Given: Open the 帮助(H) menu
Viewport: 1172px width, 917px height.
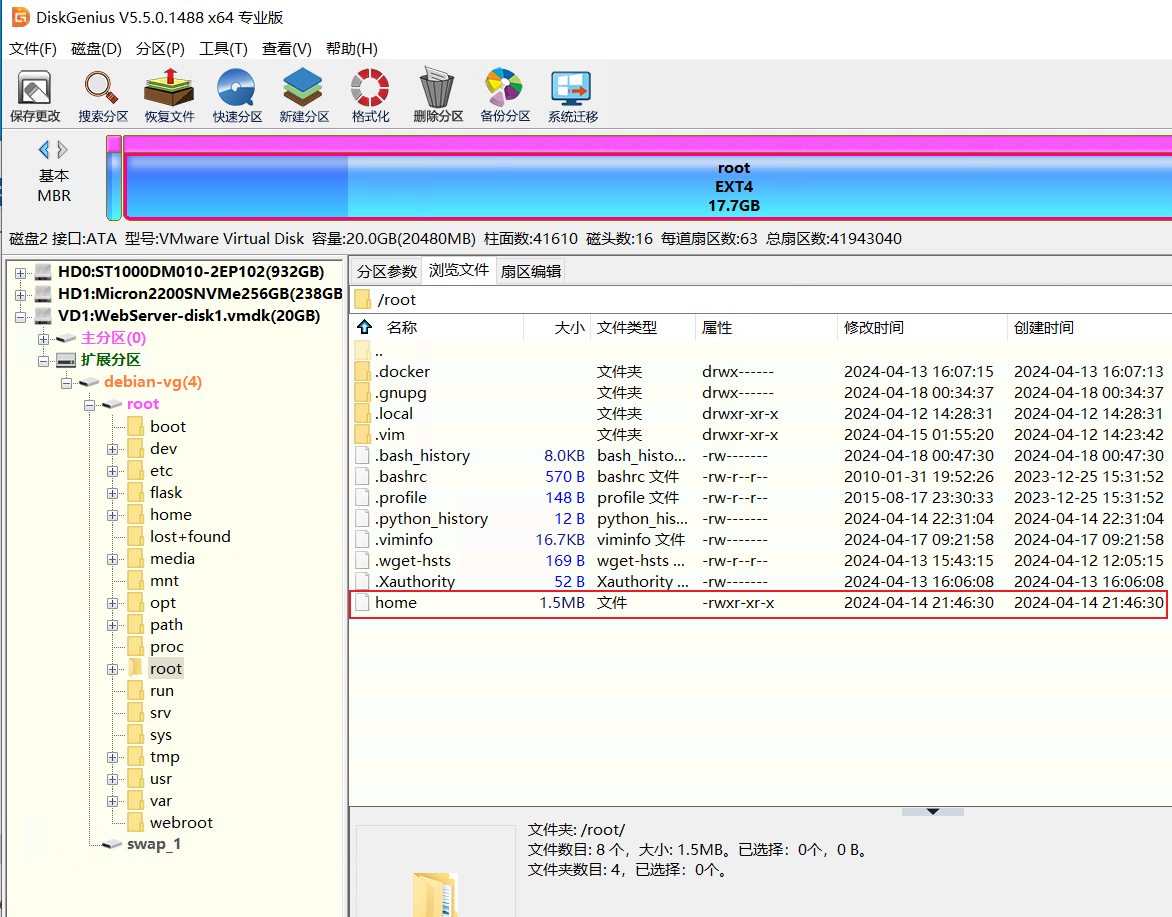Looking at the screenshot, I should (x=352, y=49).
